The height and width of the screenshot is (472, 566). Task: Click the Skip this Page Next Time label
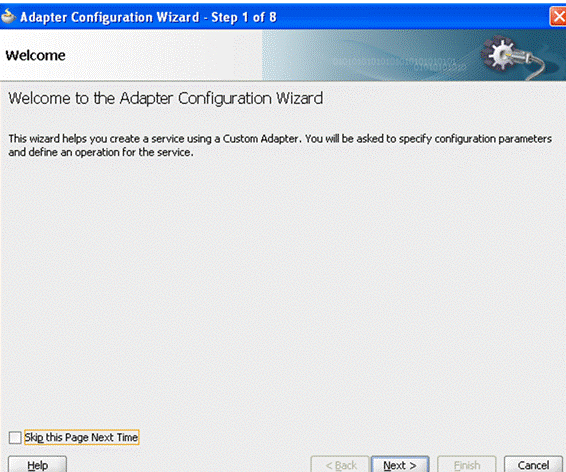pyautogui.click(x=81, y=437)
